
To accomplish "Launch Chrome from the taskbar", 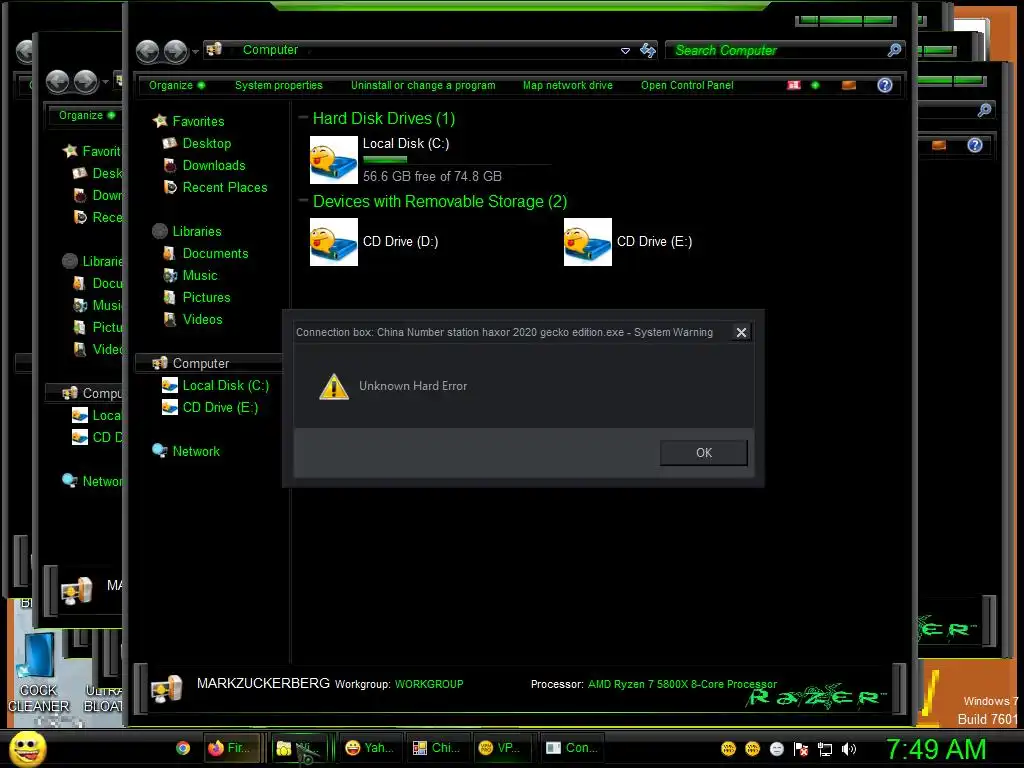I will (183, 748).
